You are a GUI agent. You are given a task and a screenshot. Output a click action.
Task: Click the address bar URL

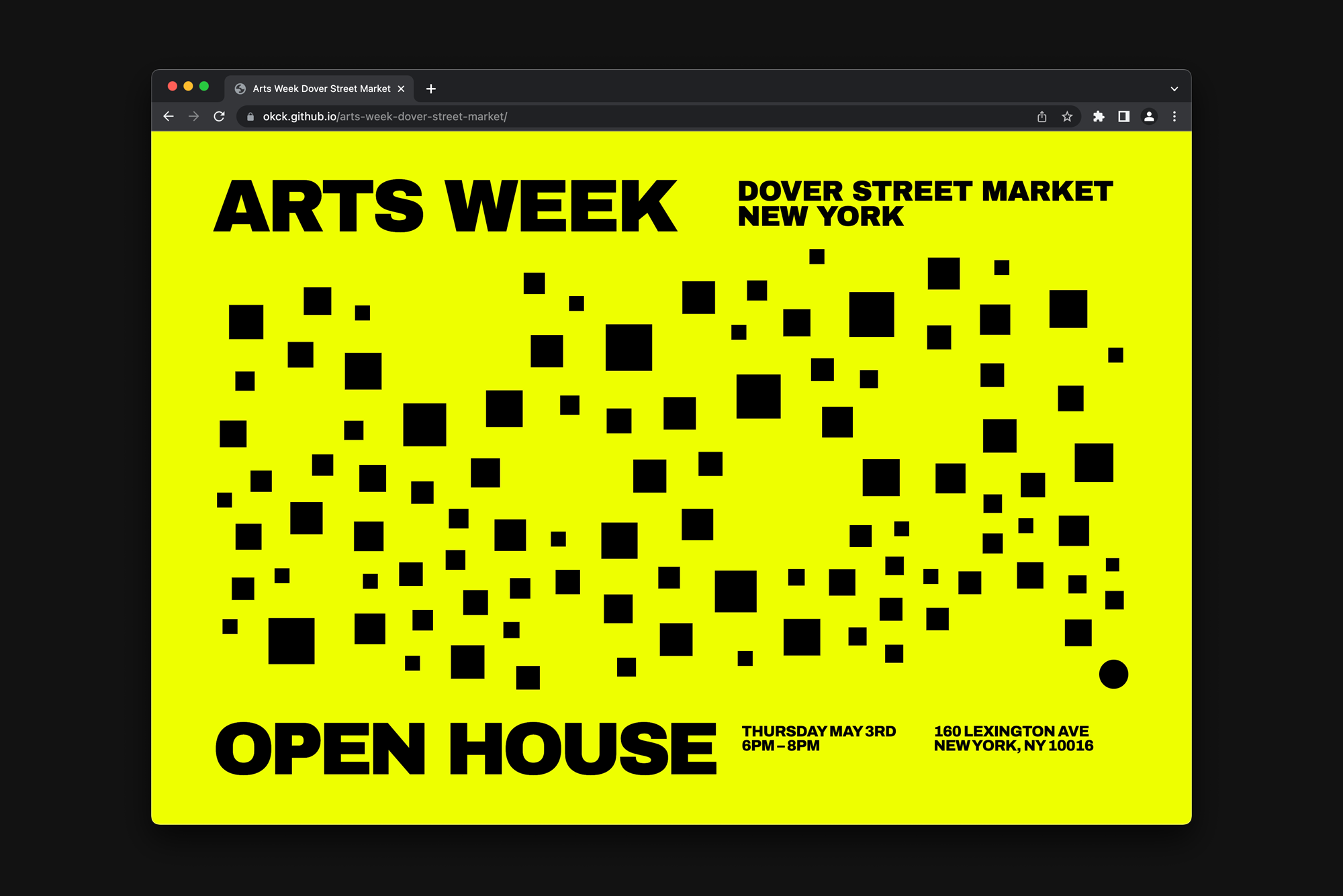pyautogui.click(x=385, y=117)
